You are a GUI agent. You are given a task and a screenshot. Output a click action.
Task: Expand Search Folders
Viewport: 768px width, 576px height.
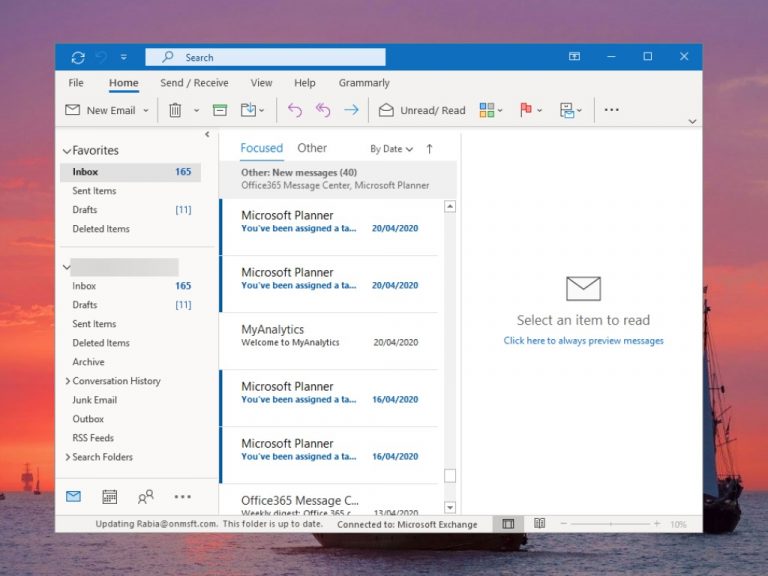tap(68, 457)
